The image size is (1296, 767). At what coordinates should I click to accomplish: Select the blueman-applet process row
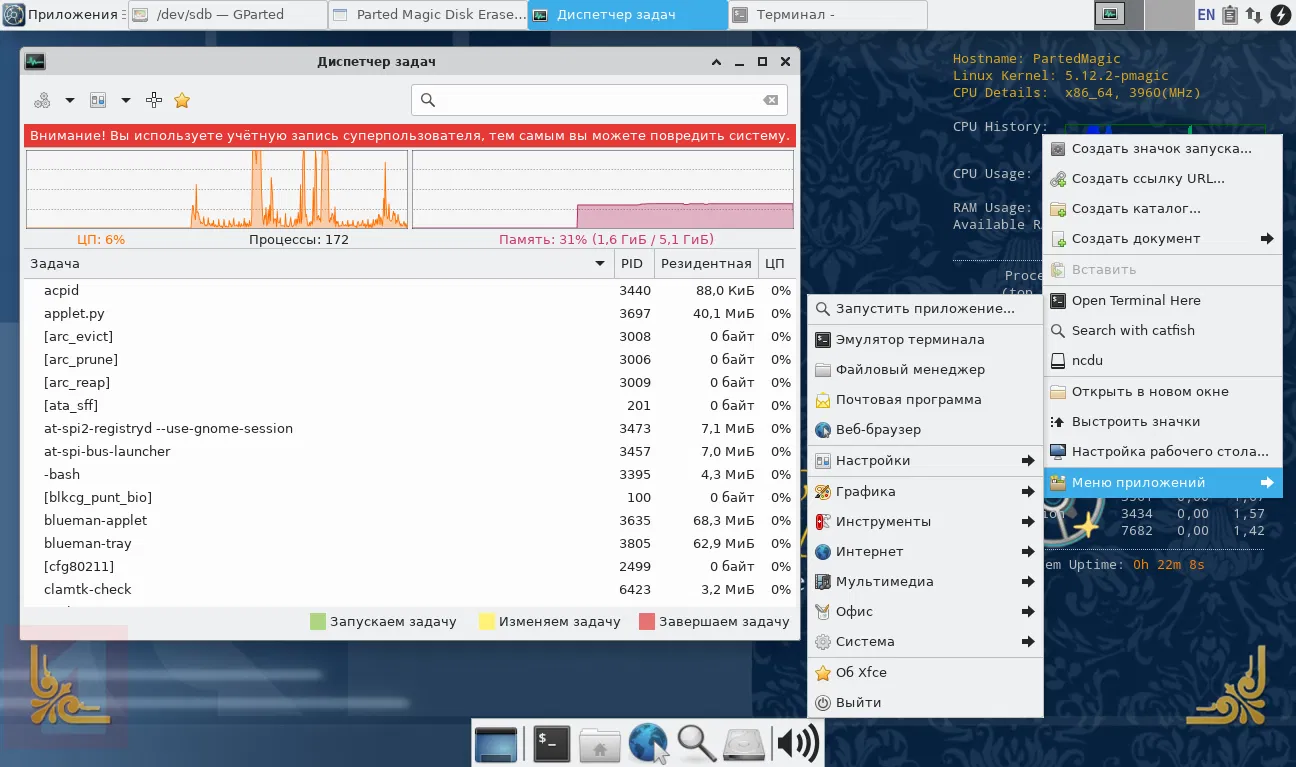[x=409, y=521]
